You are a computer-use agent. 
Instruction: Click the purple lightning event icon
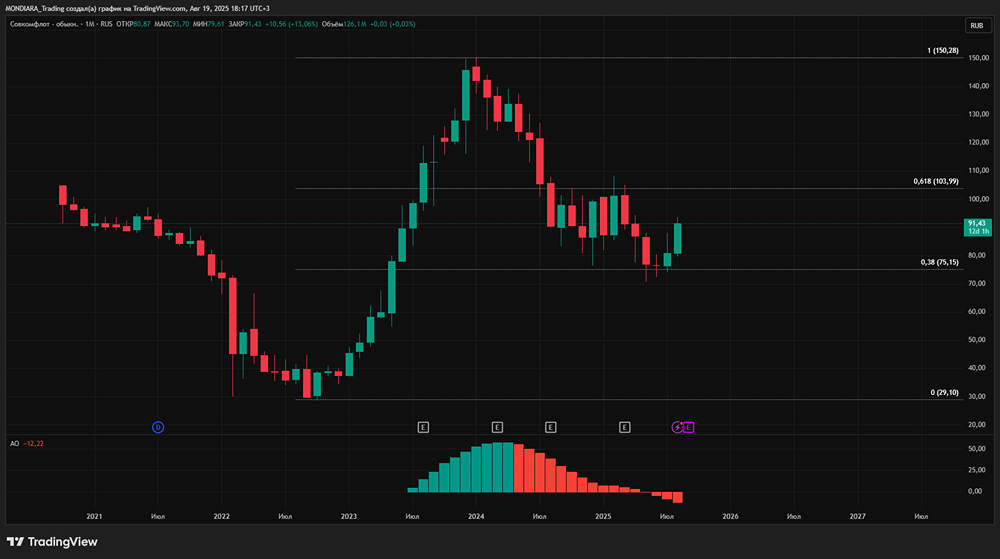pos(677,427)
